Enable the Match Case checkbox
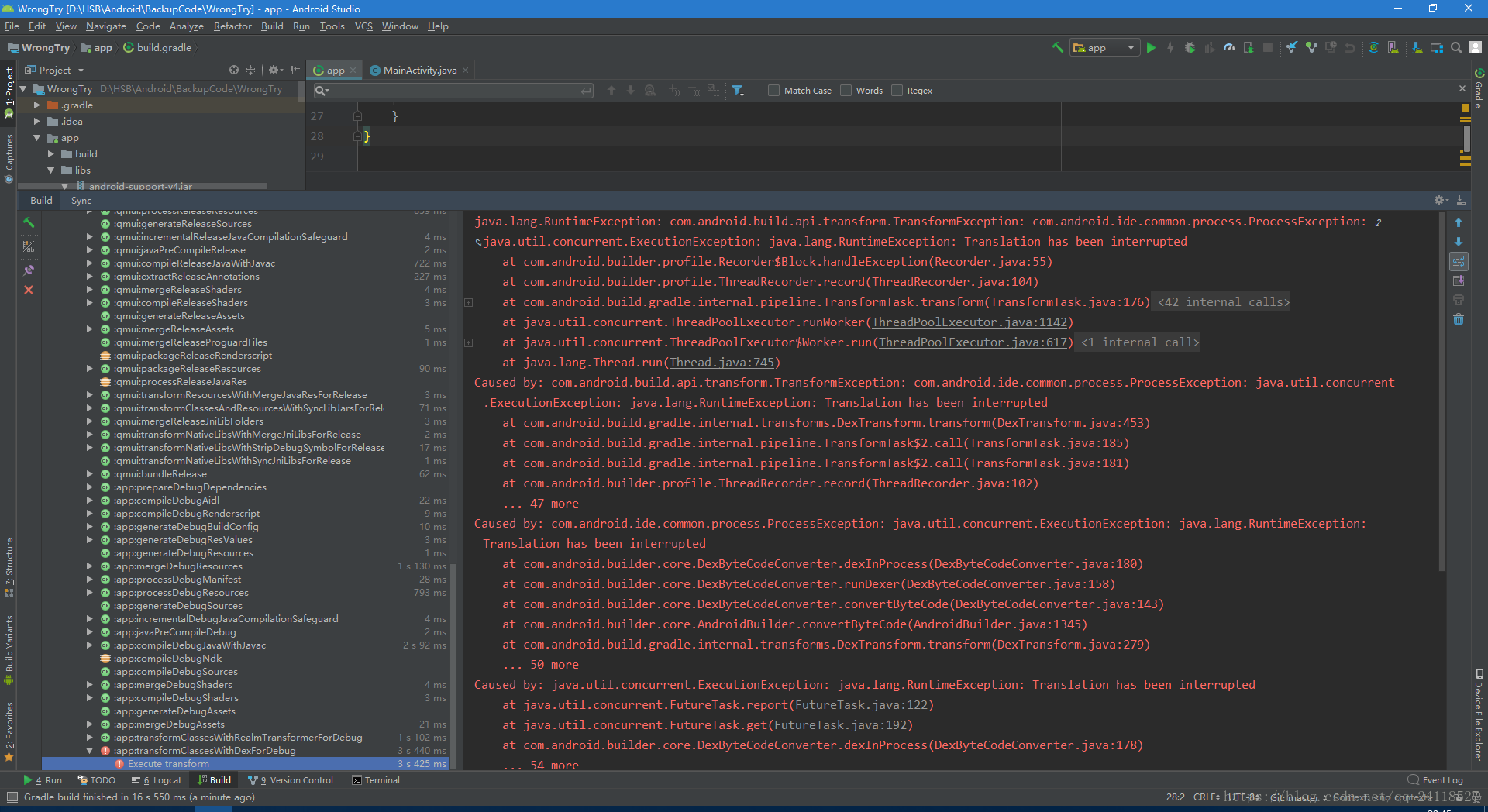1488x812 pixels. click(773, 91)
